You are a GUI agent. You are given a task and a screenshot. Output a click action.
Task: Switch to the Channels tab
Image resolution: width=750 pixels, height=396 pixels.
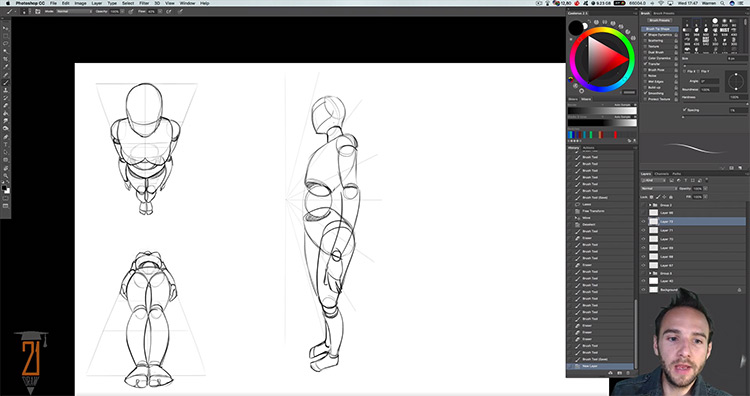click(662, 174)
